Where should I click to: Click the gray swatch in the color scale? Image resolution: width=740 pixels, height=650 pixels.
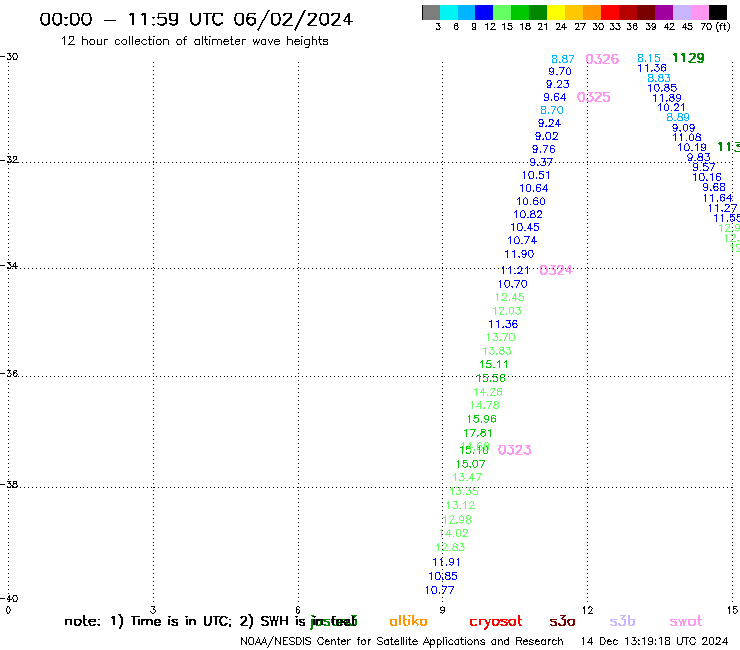tap(431, 12)
